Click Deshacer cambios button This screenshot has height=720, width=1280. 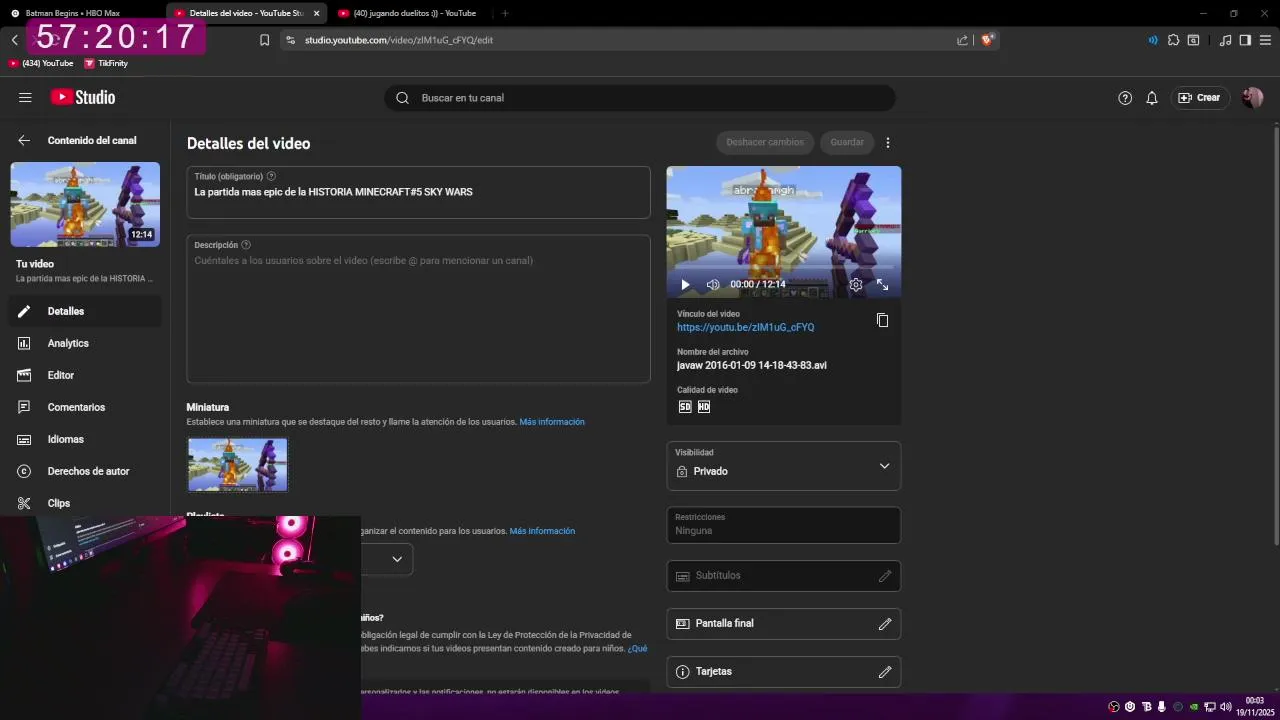pyautogui.click(x=765, y=142)
